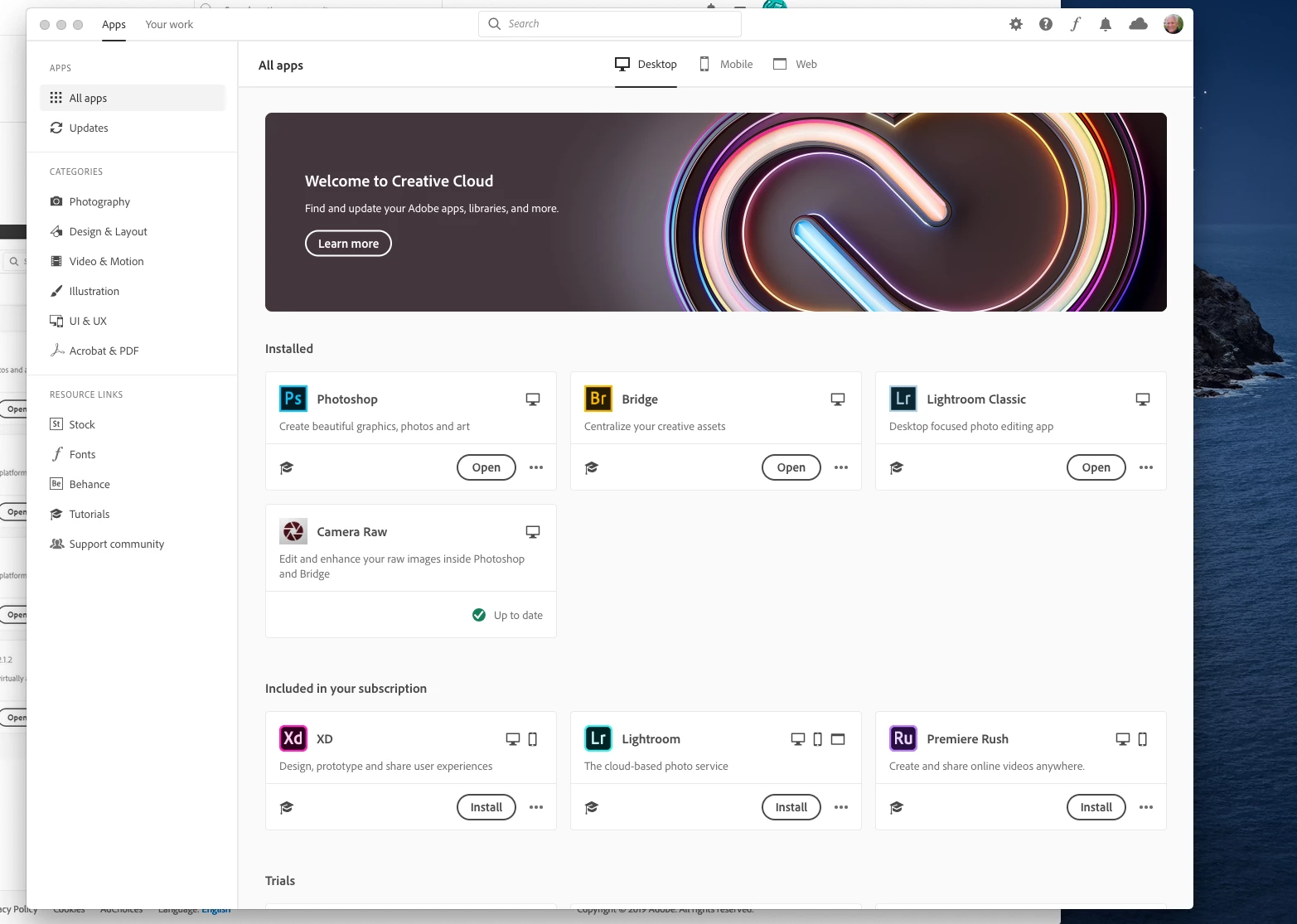The width and height of the screenshot is (1297, 924).
Task: Open Bridge with its Open button
Action: (x=791, y=467)
